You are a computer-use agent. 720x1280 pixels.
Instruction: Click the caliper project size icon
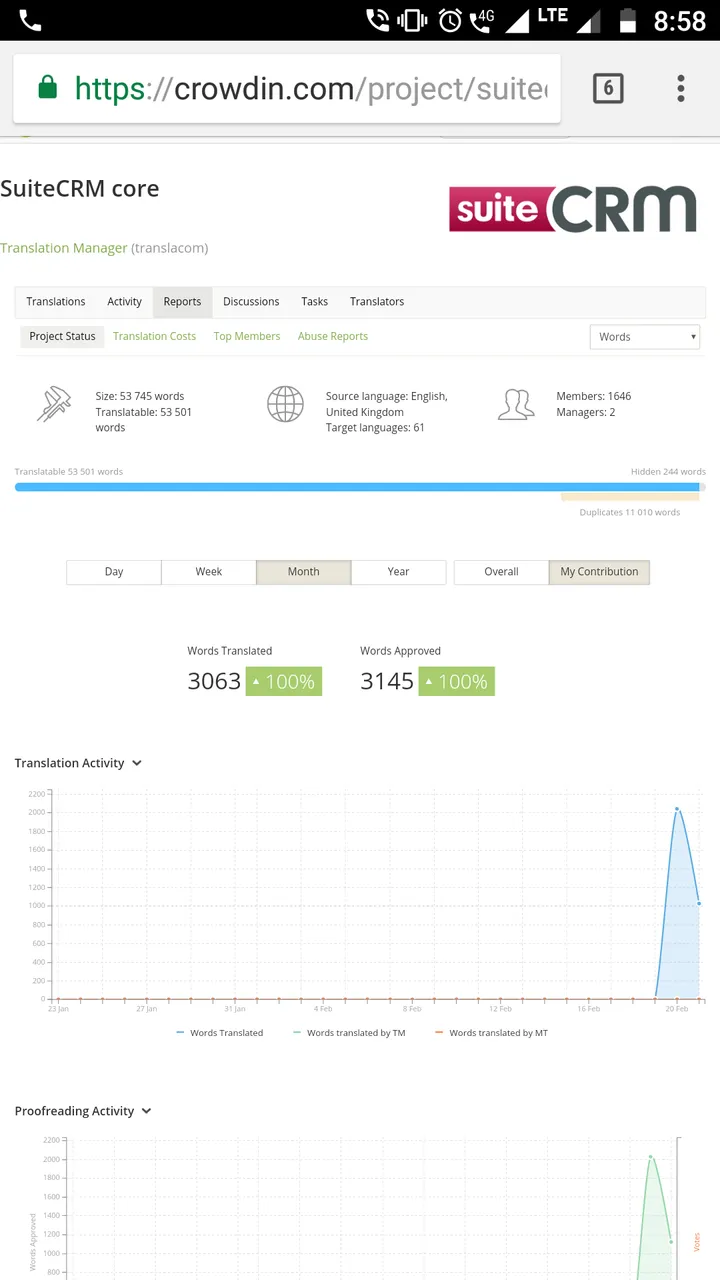pos(53,404)
